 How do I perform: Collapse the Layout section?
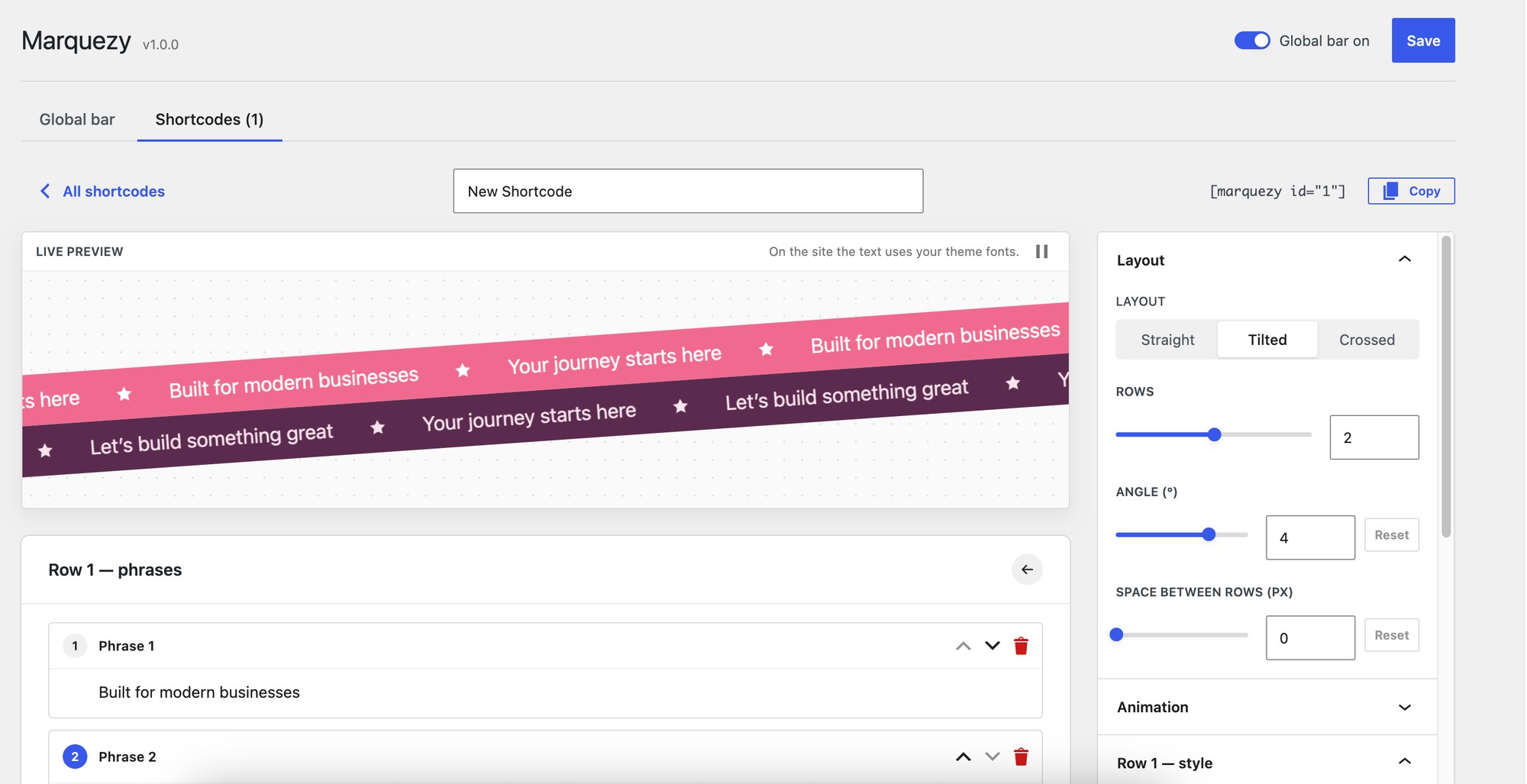(x=1404, y=260)
